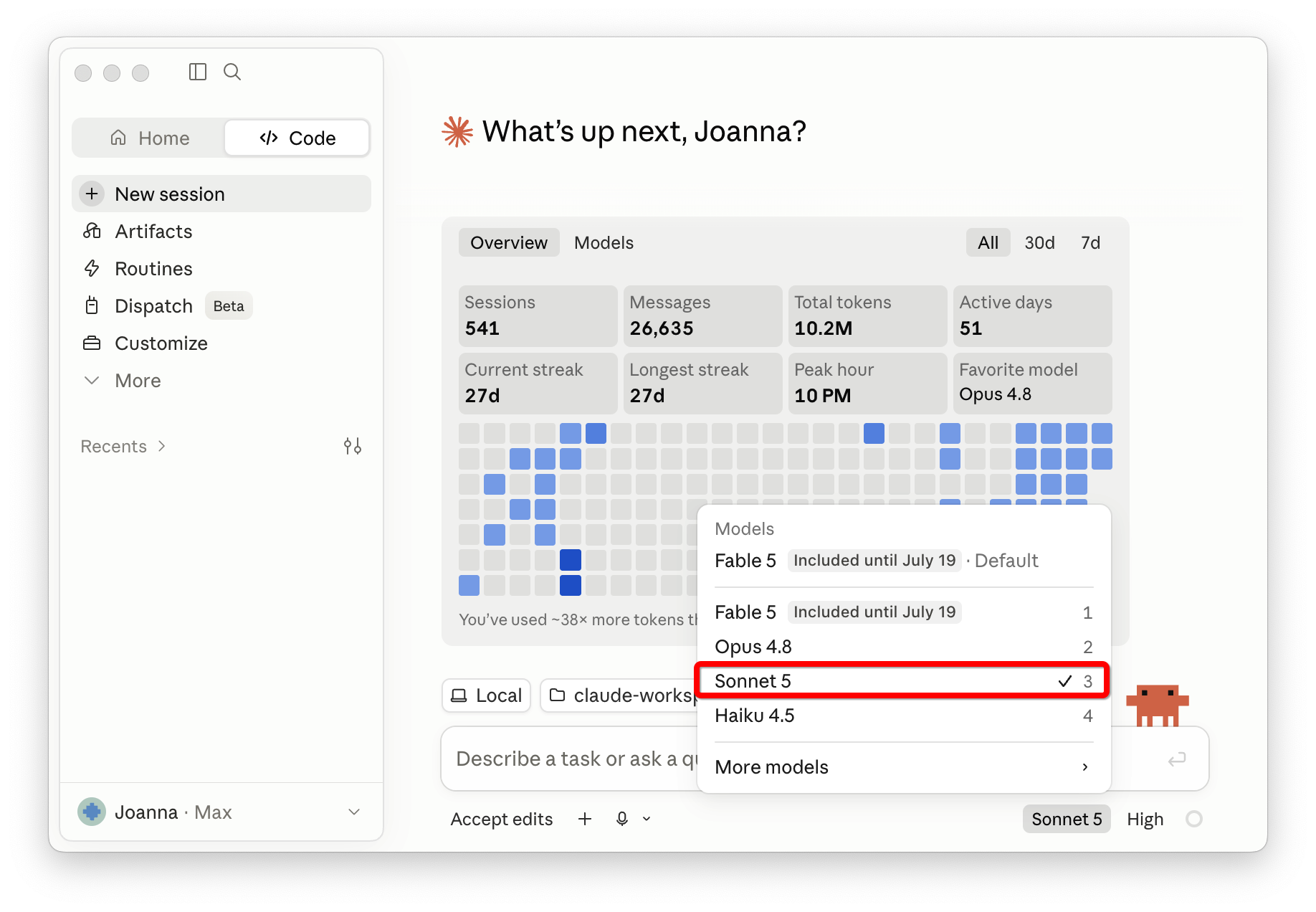Switch to the Code view
Image resolution: width=1316 pixels, height=912 pixels.
[297, 138]
